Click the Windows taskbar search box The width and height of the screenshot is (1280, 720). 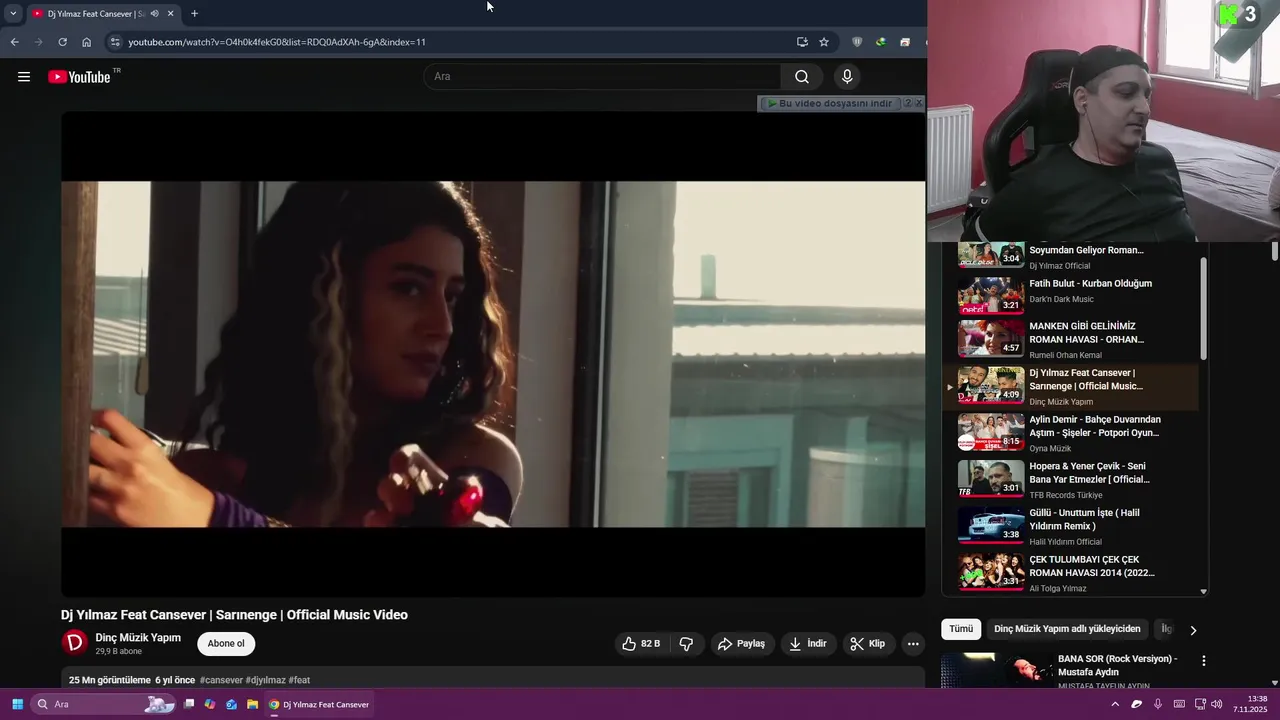104,704
